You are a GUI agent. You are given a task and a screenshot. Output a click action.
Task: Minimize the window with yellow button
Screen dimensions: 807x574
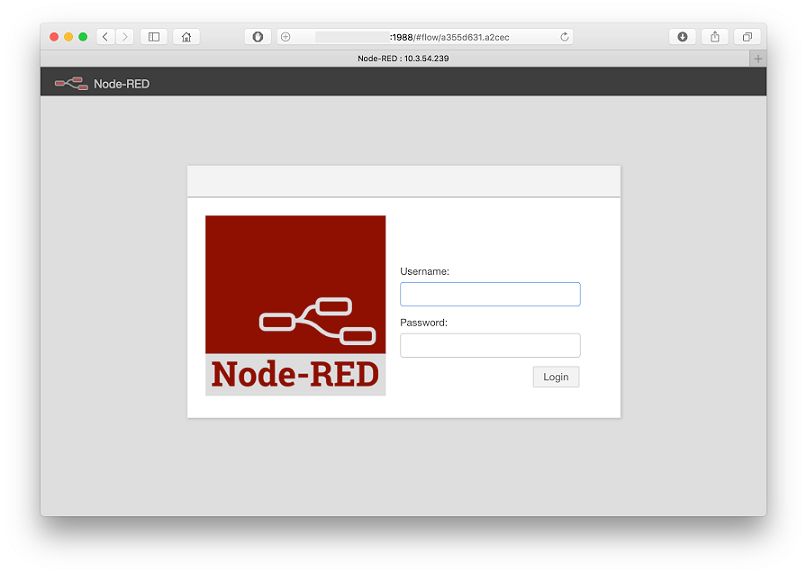click(68, 37)
